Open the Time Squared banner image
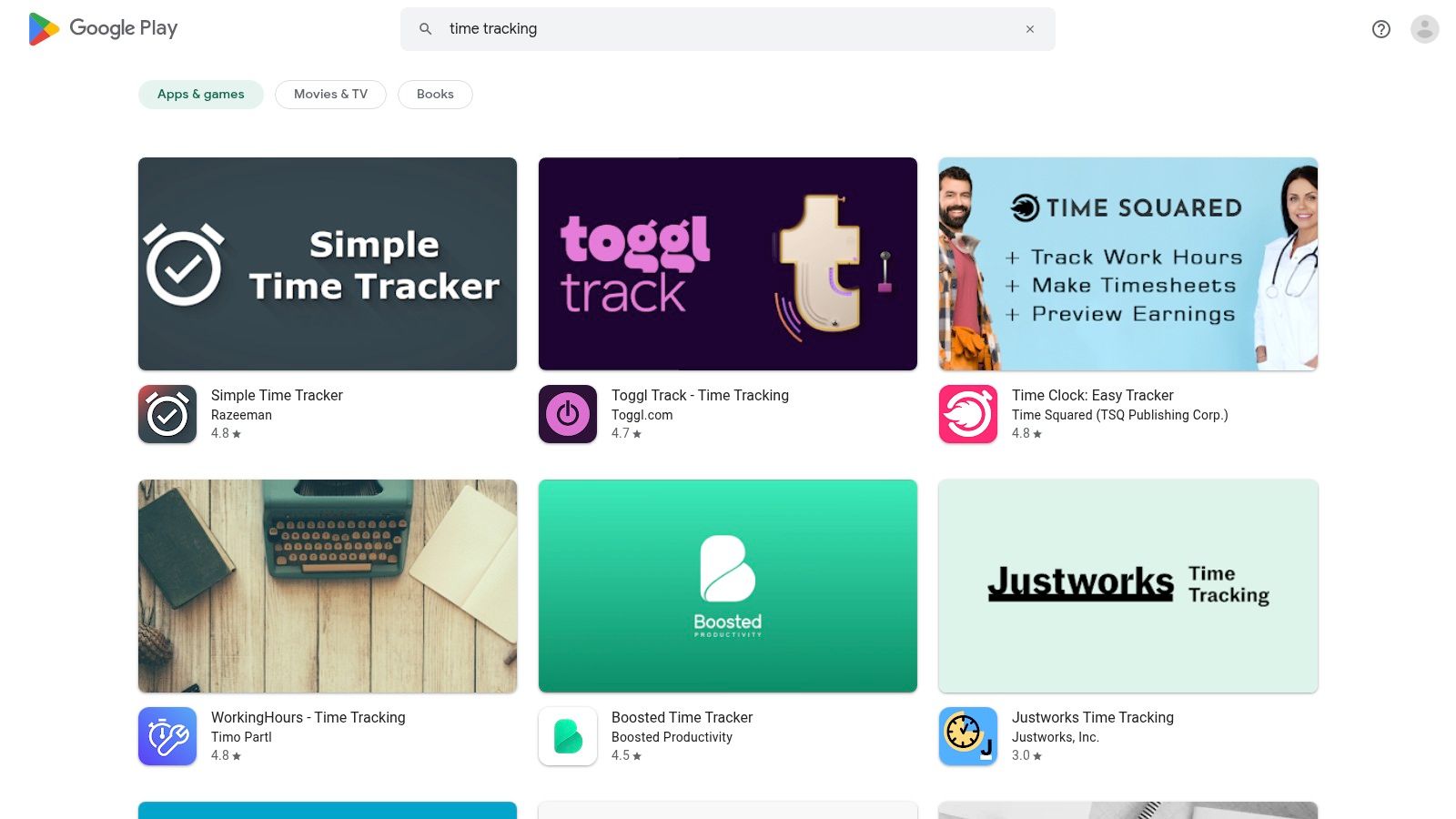Screen dimensions: 1456x819 point(1128,264)
